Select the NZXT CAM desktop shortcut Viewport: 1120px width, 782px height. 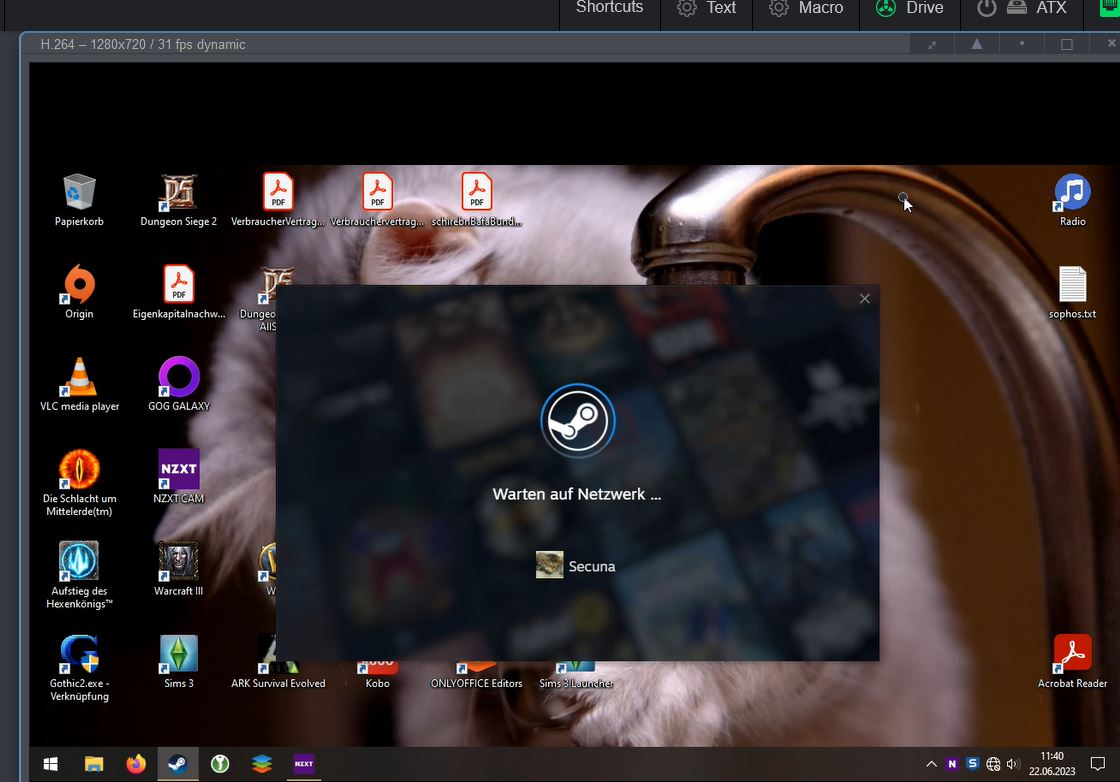179,477
